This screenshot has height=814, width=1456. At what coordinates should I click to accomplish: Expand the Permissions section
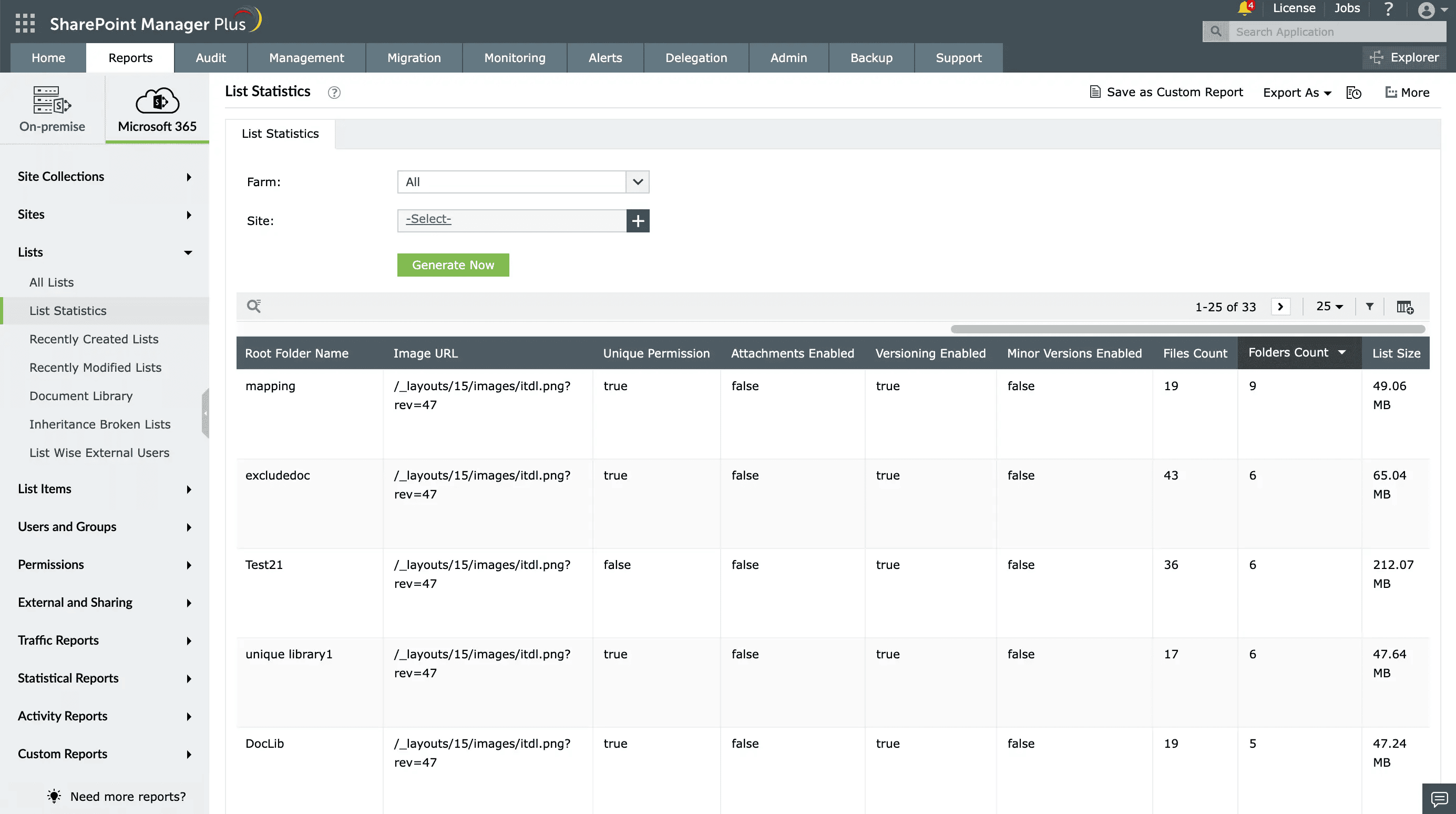[105, 565]
